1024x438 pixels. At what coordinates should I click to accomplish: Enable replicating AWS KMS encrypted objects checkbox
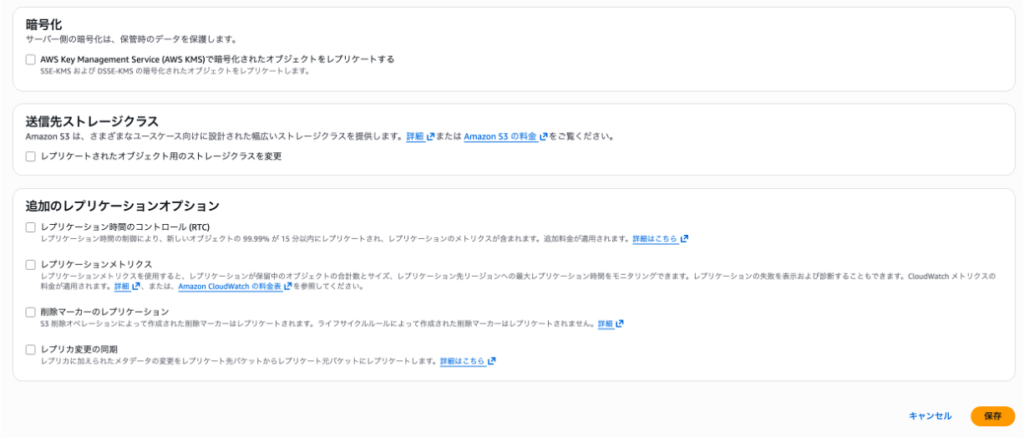[x=31, y=59]
